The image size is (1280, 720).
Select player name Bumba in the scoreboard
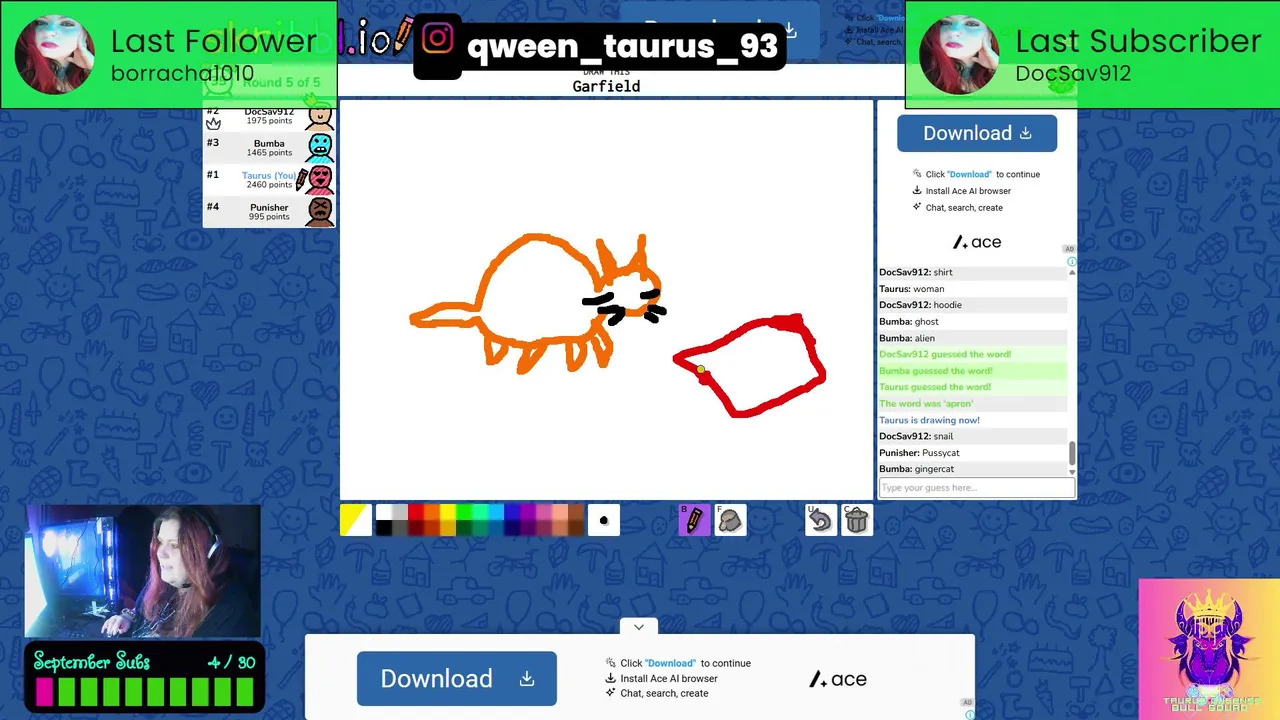pos(269,143)
